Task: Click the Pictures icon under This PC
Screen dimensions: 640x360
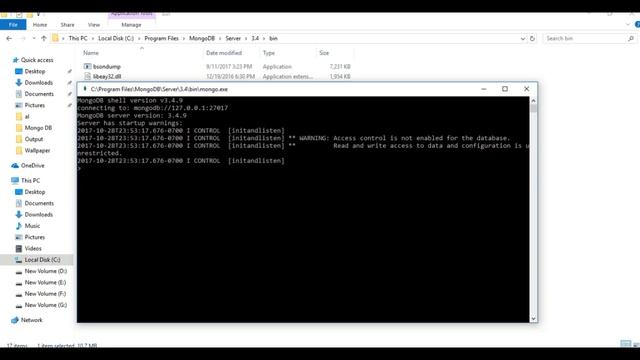Action: pos(19,237)
